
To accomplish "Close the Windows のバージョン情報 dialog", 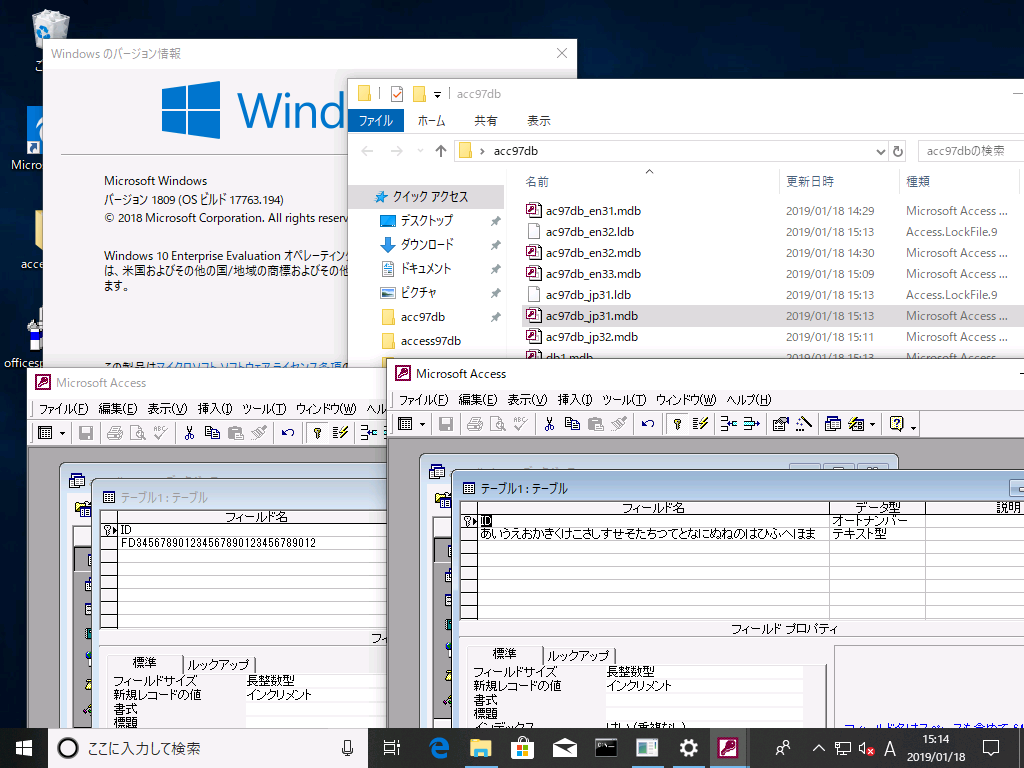I will pyautogui.click(x=562, y=54).
